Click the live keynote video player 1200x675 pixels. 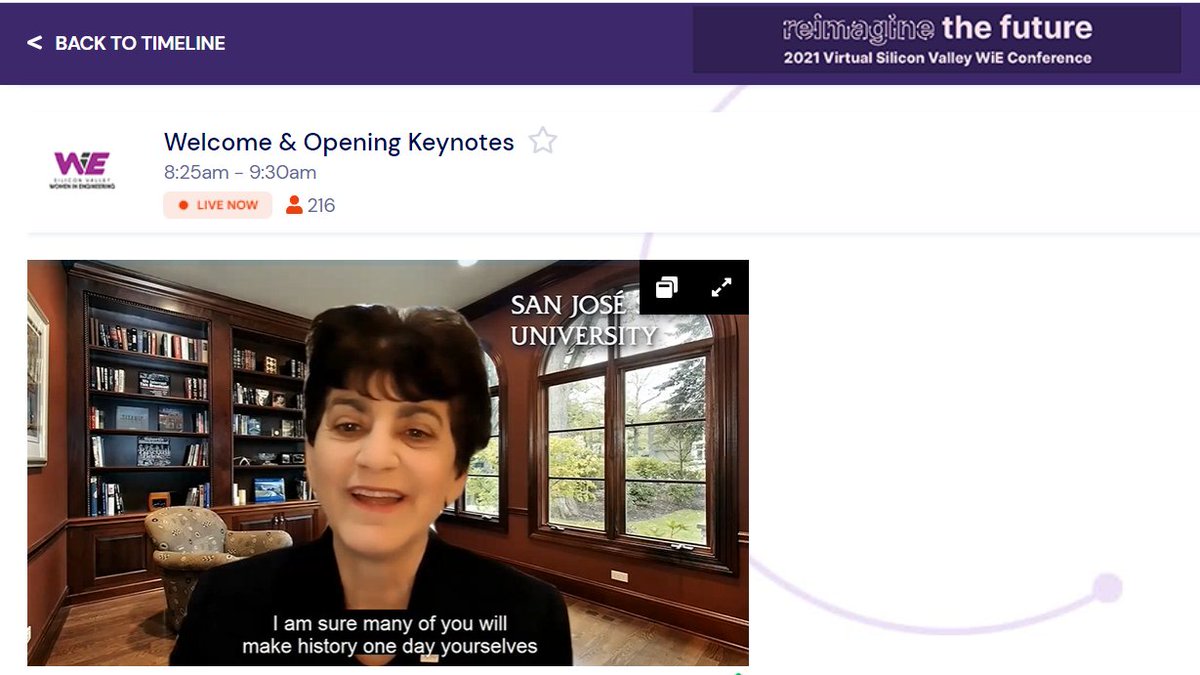click(x=388, y=463)
